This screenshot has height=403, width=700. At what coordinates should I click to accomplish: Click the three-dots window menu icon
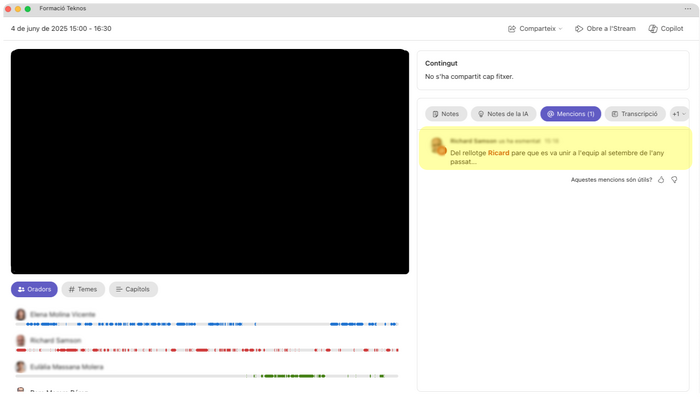(x=688, y=8)
